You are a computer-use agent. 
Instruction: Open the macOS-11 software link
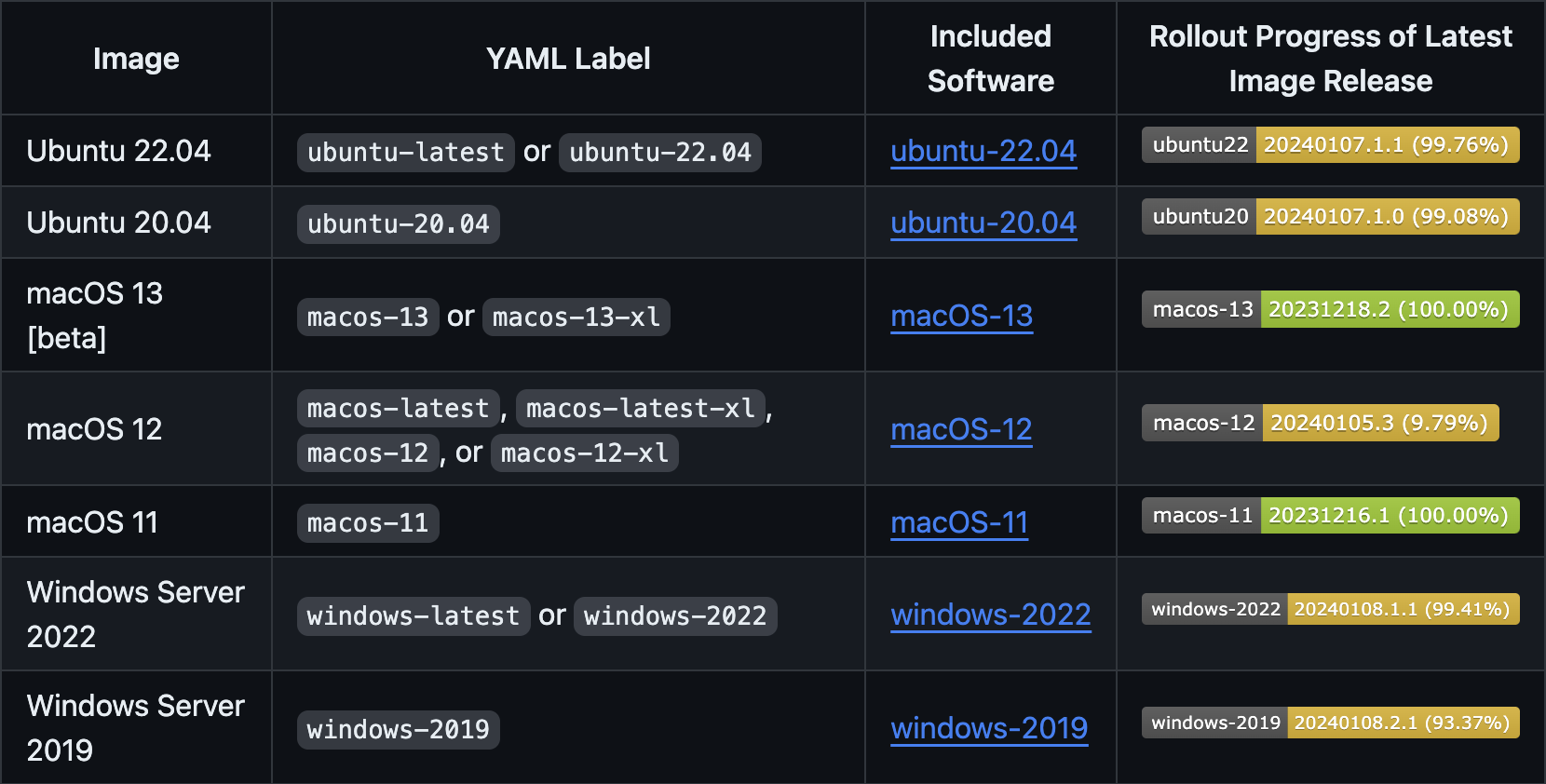959,522
